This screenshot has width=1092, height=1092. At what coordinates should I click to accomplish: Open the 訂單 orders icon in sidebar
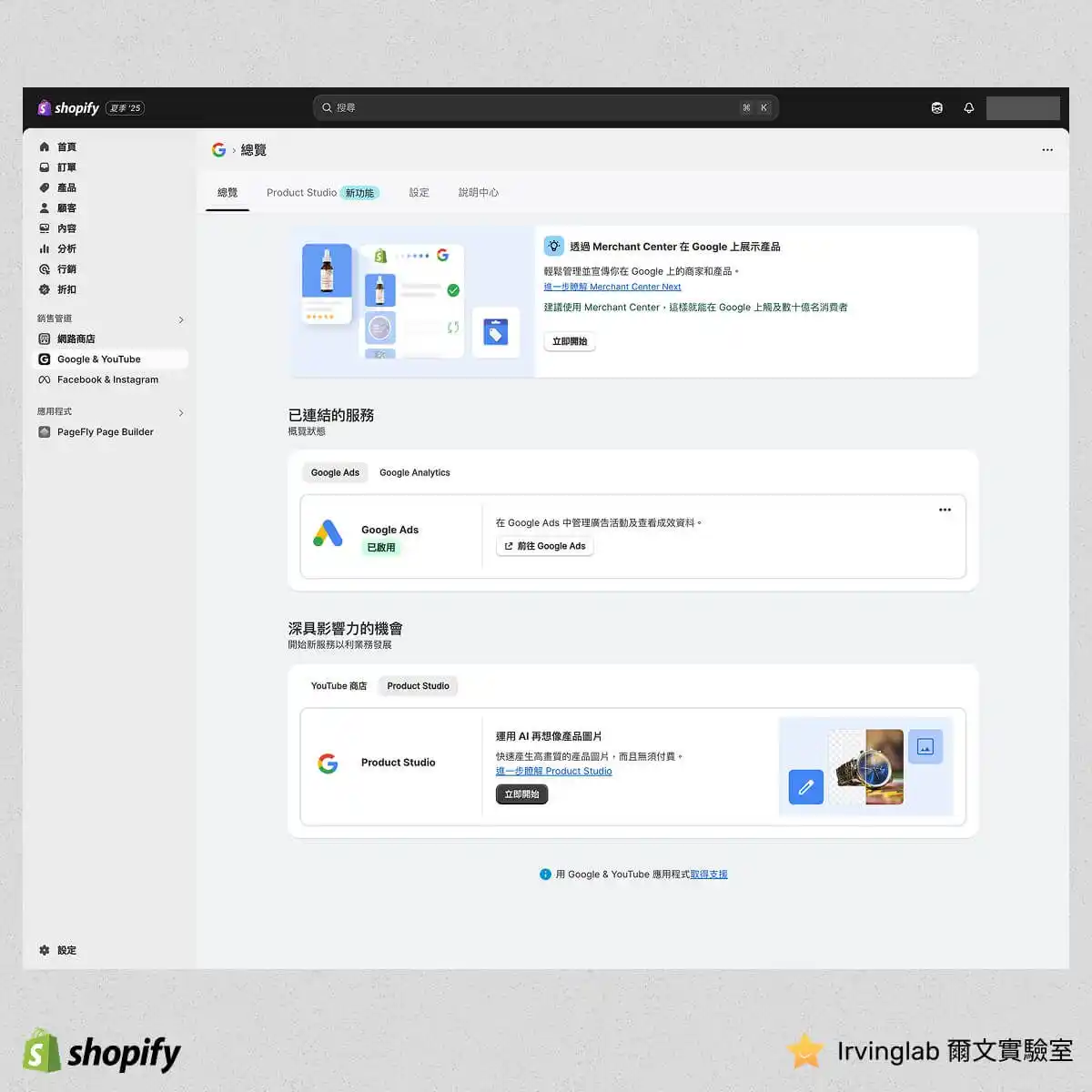(45, 167)
